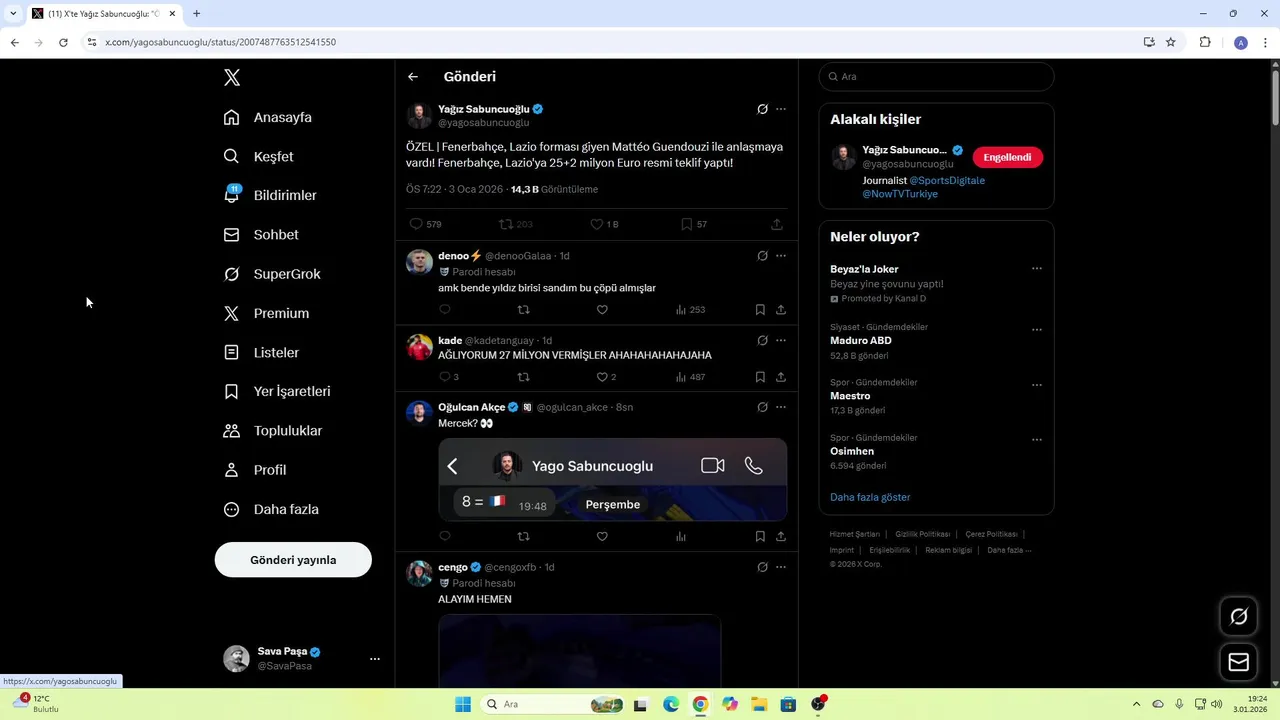Like Oğulcan Akçe's reply
The image size is (1280, 720).
[602, 537]
